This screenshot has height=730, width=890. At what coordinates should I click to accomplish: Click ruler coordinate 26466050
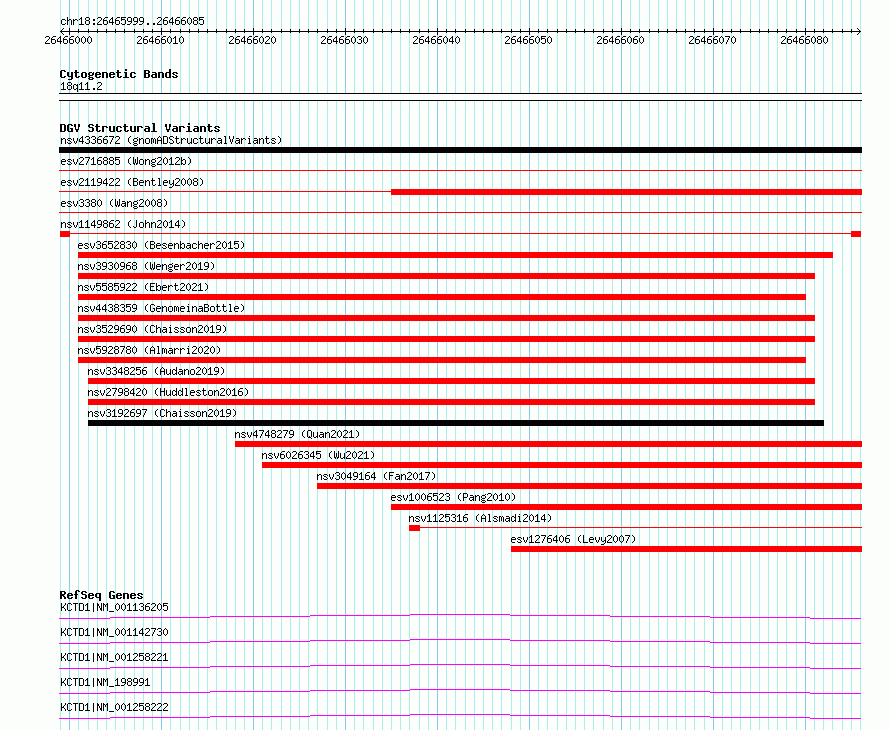coord(528,40)
